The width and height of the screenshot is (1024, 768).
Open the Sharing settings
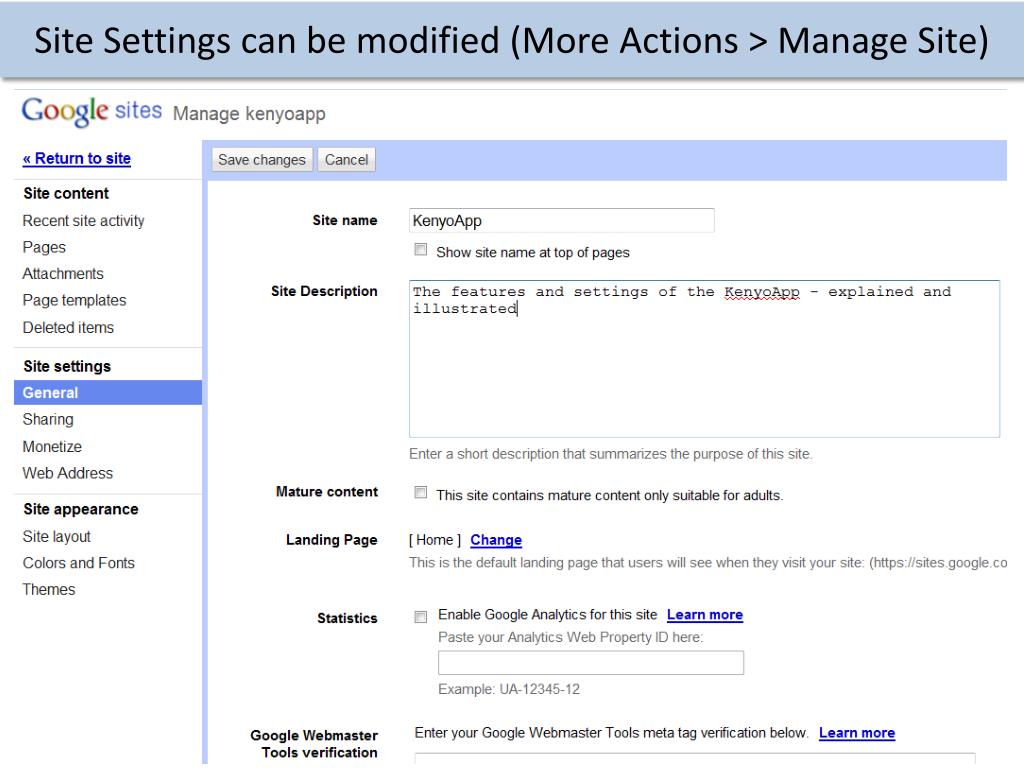click(x=48, y=419)
